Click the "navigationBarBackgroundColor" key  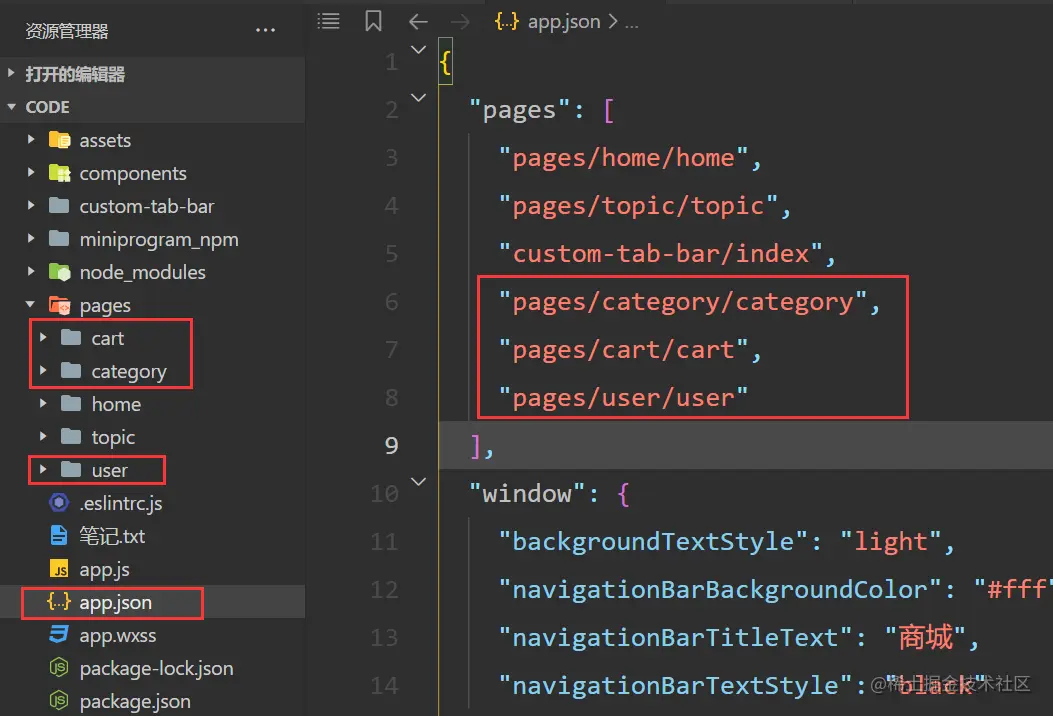pos(719,590)
